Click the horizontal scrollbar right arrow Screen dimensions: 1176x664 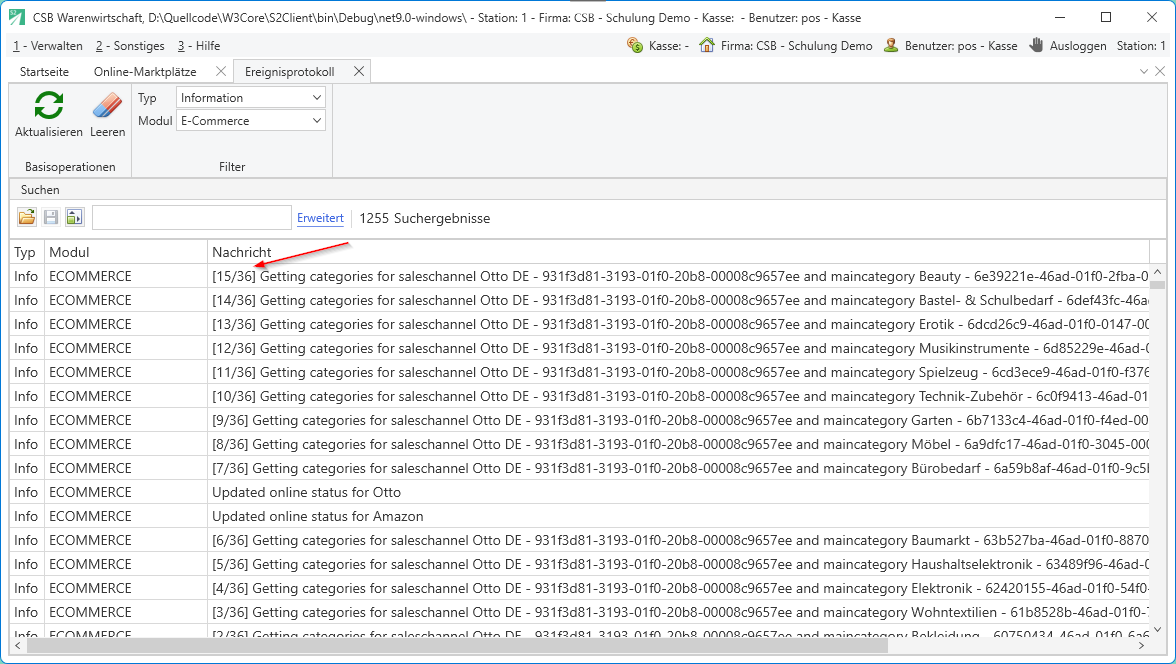pos(1142,645)
